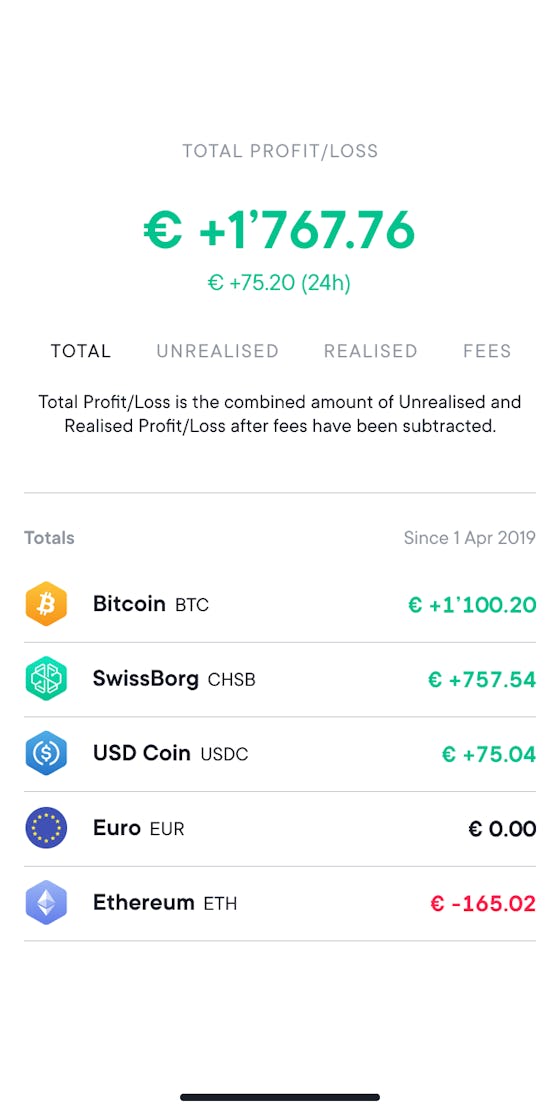
Task: Open the REALISED tab
Action: pyautogui.click(x=370, y=351)
